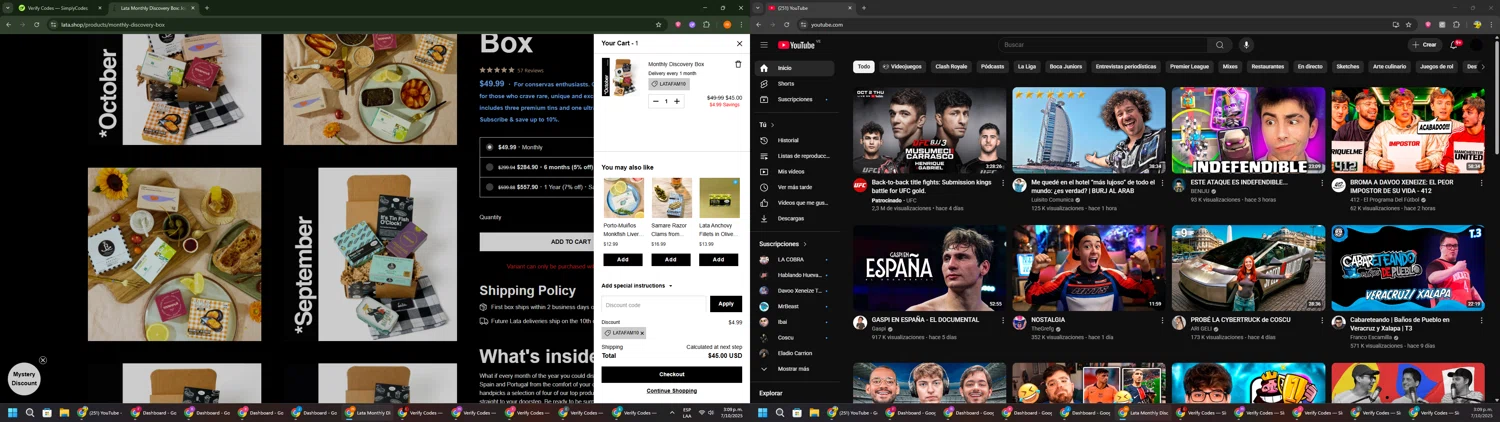Go to YouTube home via logo
Screen dimensions: 1500x422
tap(798, 45)
